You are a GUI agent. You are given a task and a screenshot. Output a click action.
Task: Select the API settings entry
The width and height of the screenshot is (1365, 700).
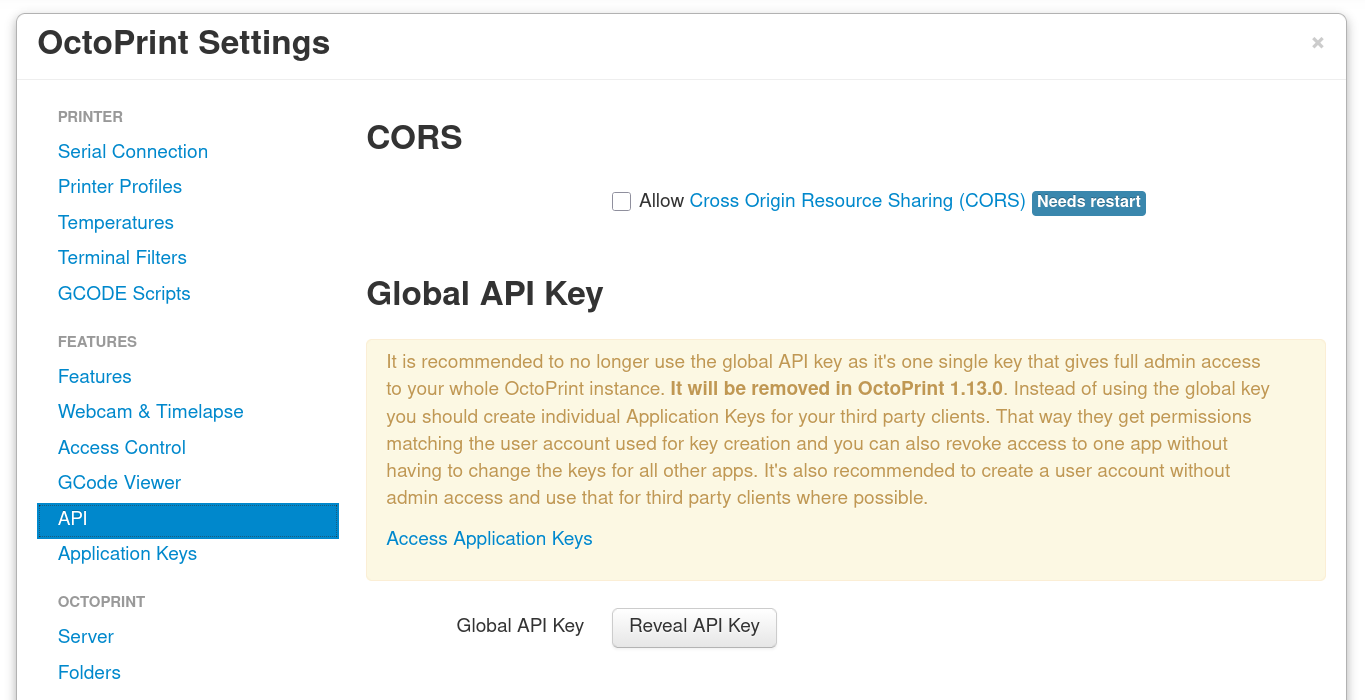coord(74,519)
